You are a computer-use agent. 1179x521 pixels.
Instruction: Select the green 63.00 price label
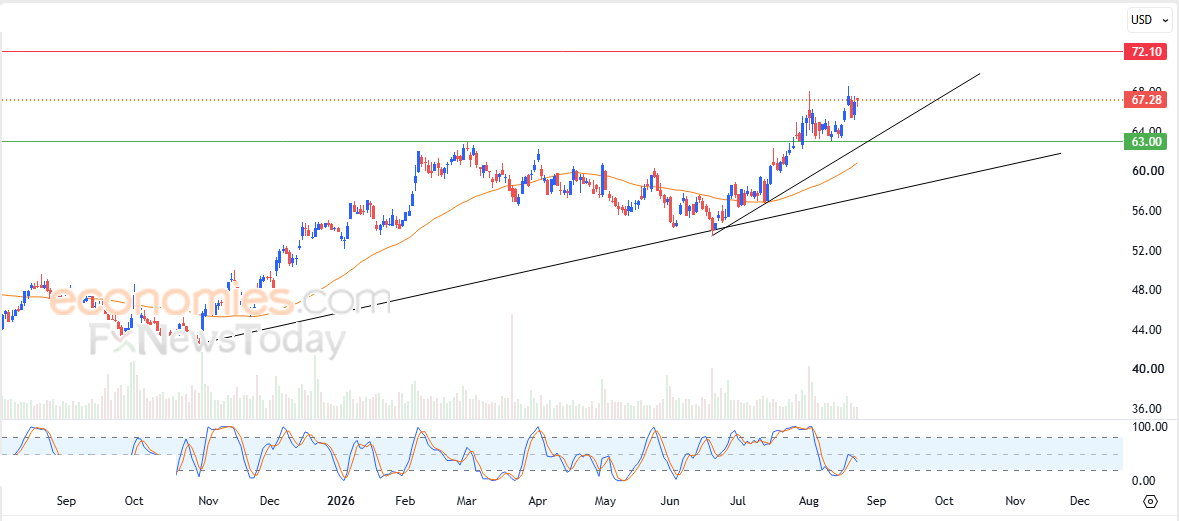coord(1145,141)
